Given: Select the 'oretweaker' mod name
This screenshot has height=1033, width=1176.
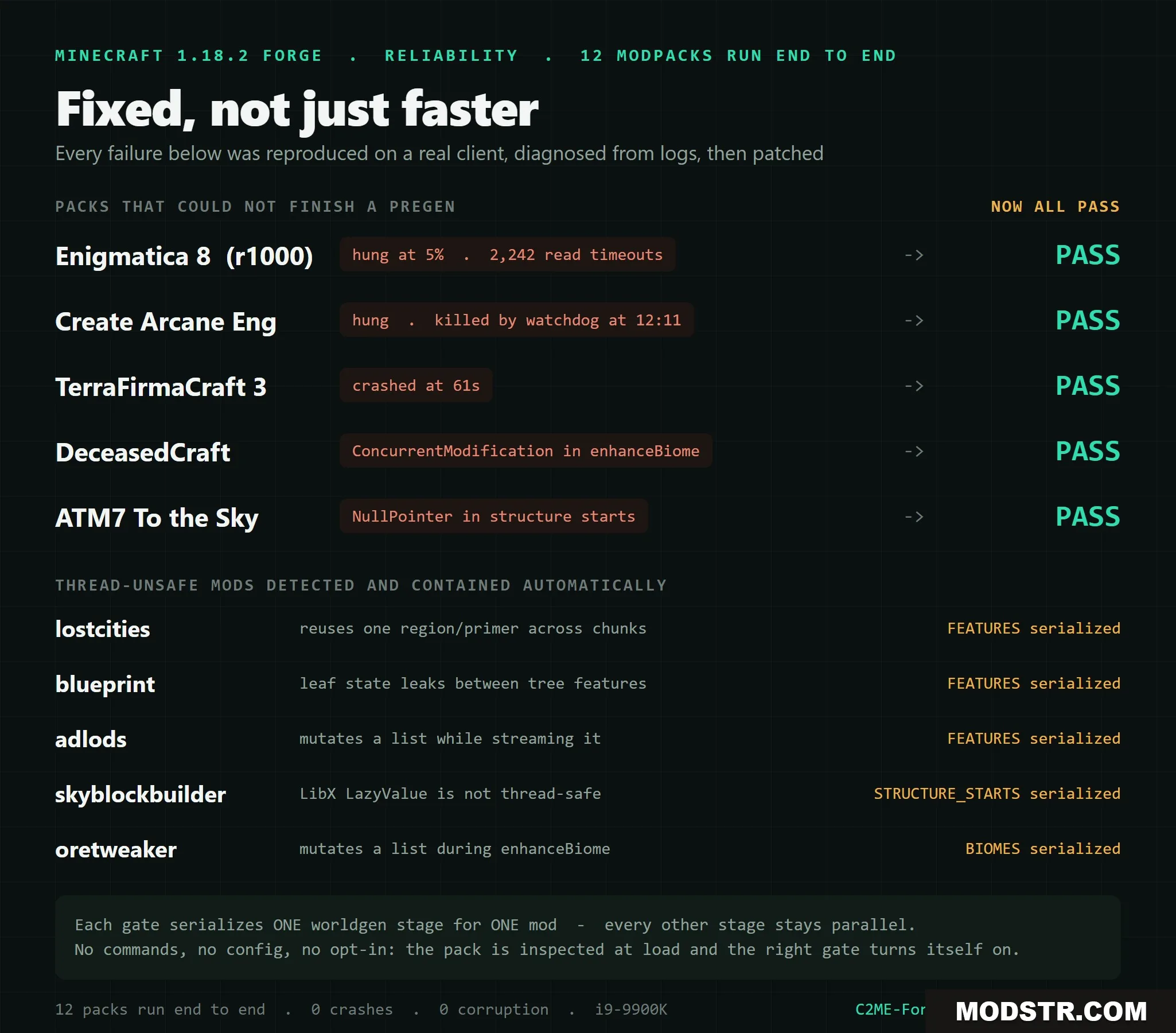Looking at the screenshot, I should pyautogui.click(x=116, y=849).
